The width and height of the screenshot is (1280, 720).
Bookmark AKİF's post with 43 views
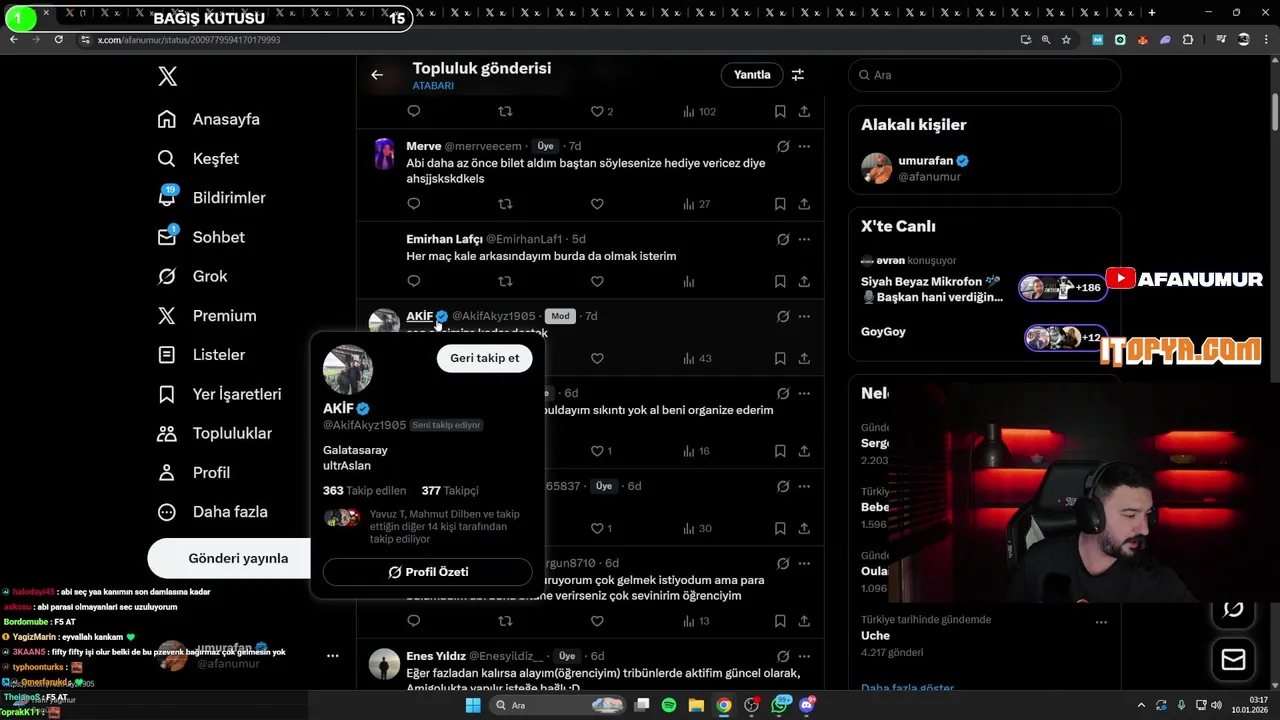tap(780, 358)
